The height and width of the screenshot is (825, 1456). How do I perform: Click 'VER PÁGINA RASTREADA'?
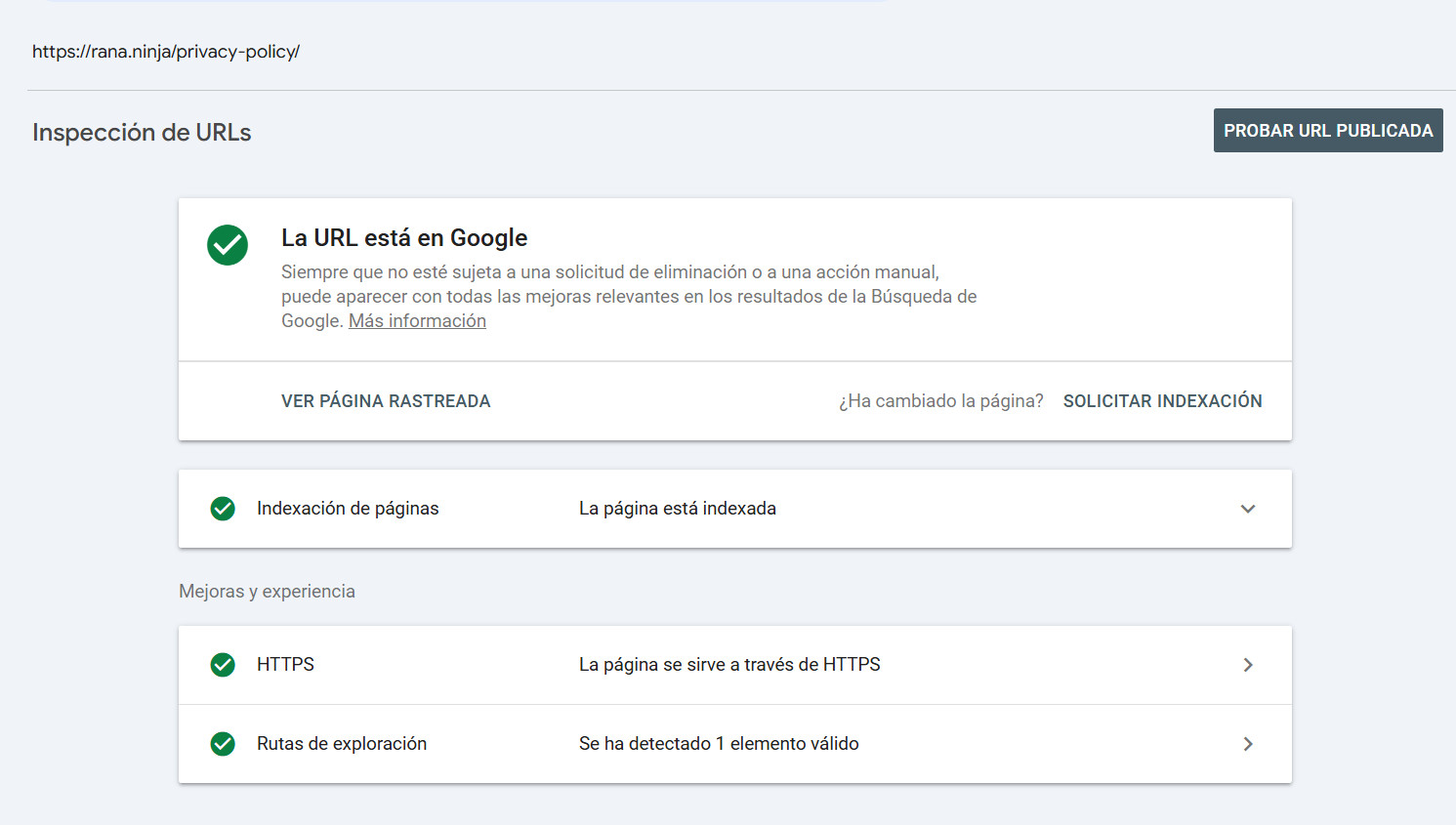pyautogui.click(x=386, y=400)
